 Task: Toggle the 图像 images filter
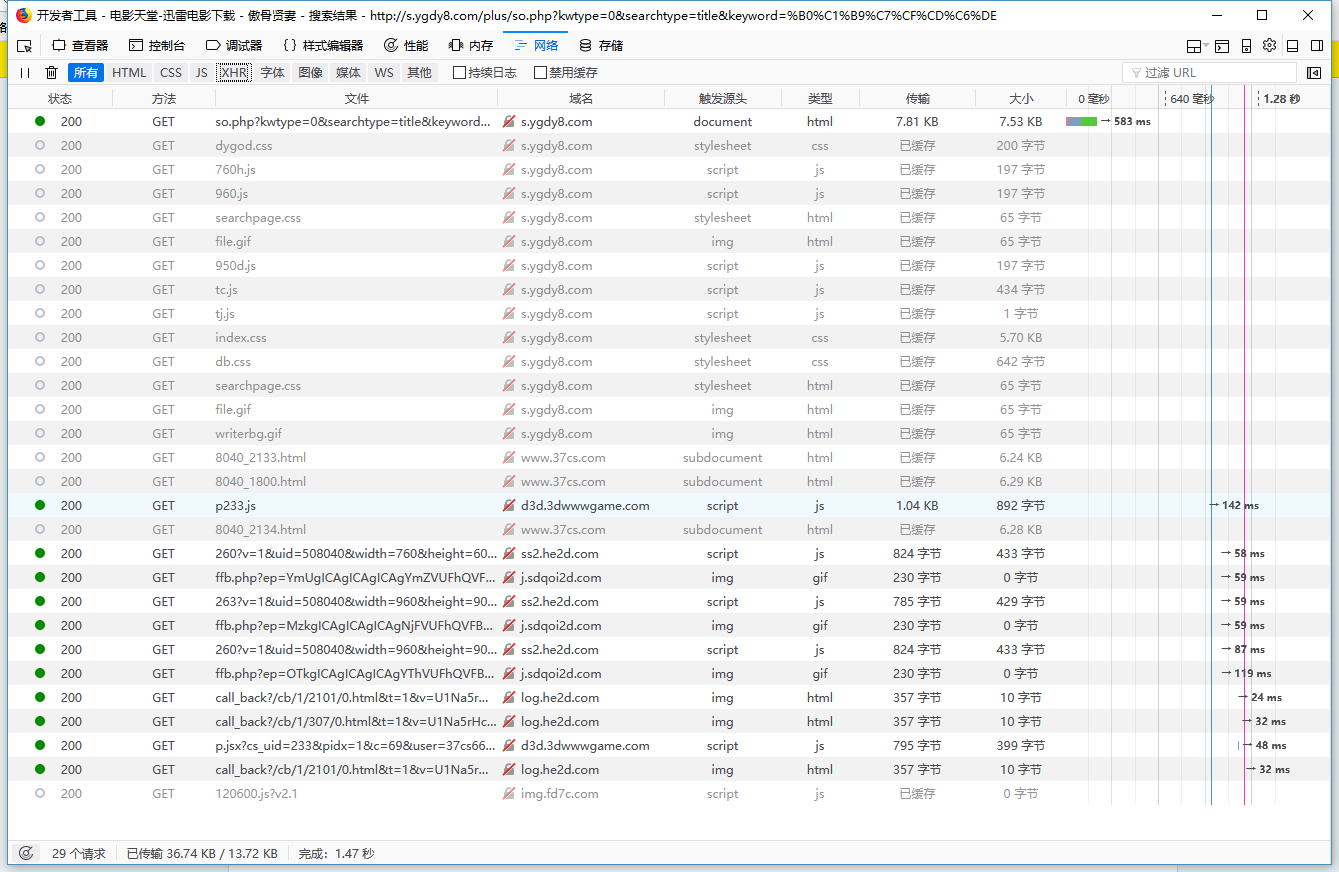click(310, 73)
